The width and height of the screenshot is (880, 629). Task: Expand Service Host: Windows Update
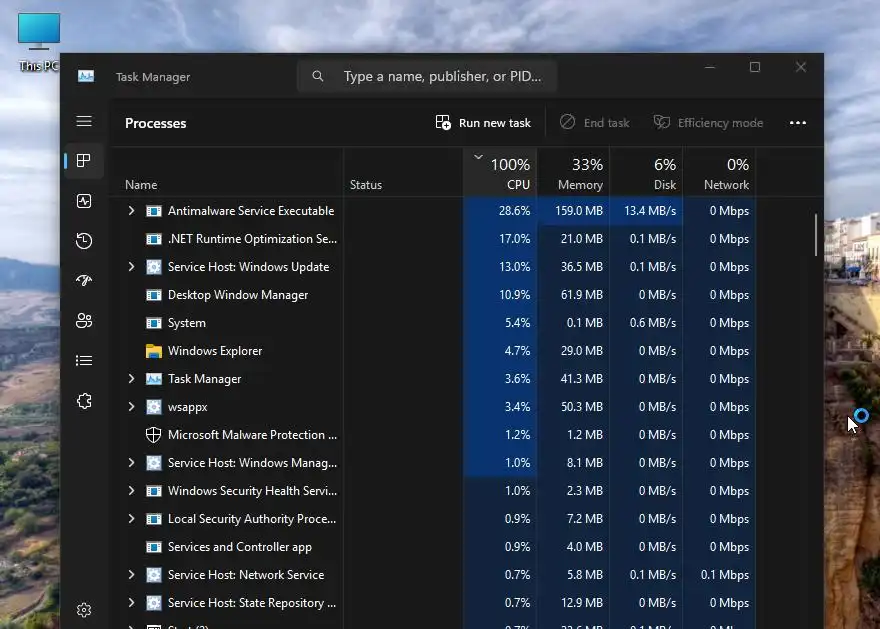[x=131, y=267]
